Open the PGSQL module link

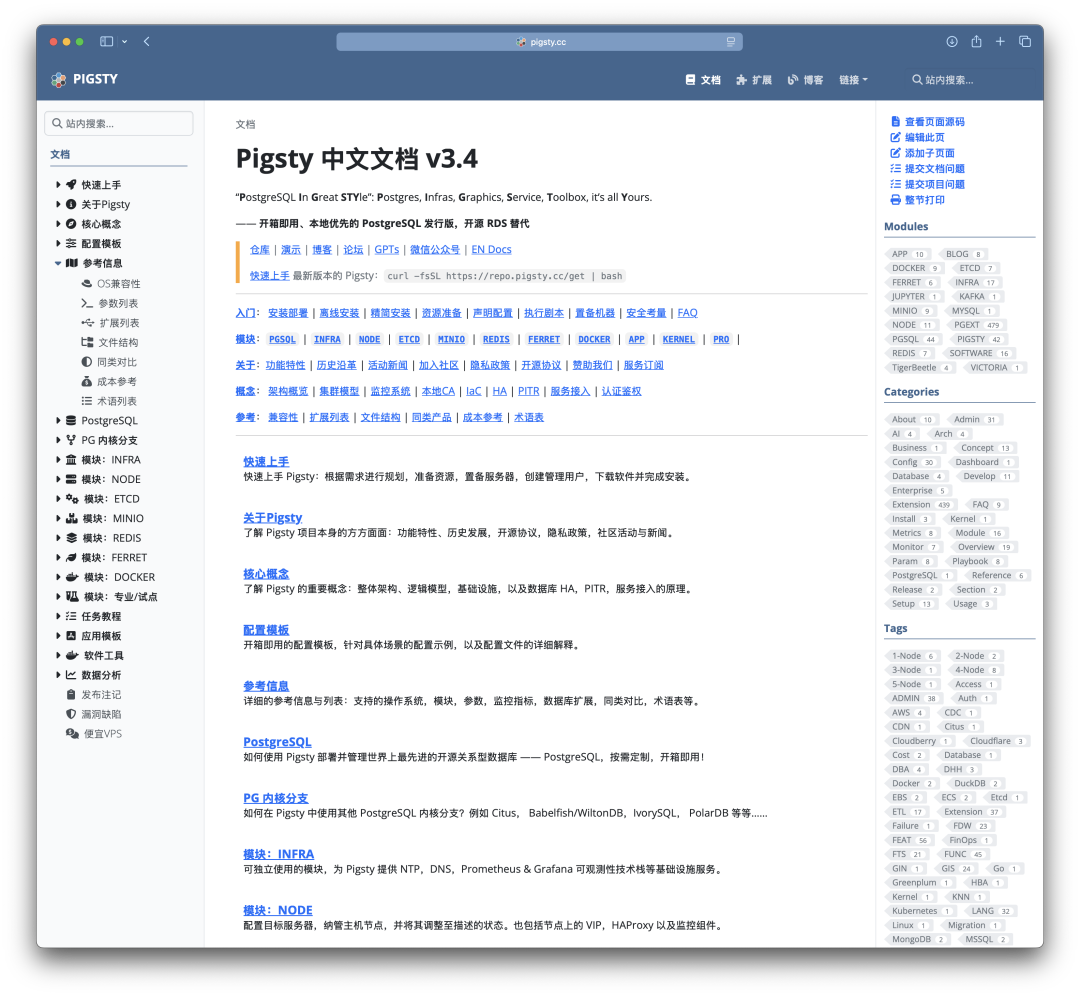(x=282, y=339)
